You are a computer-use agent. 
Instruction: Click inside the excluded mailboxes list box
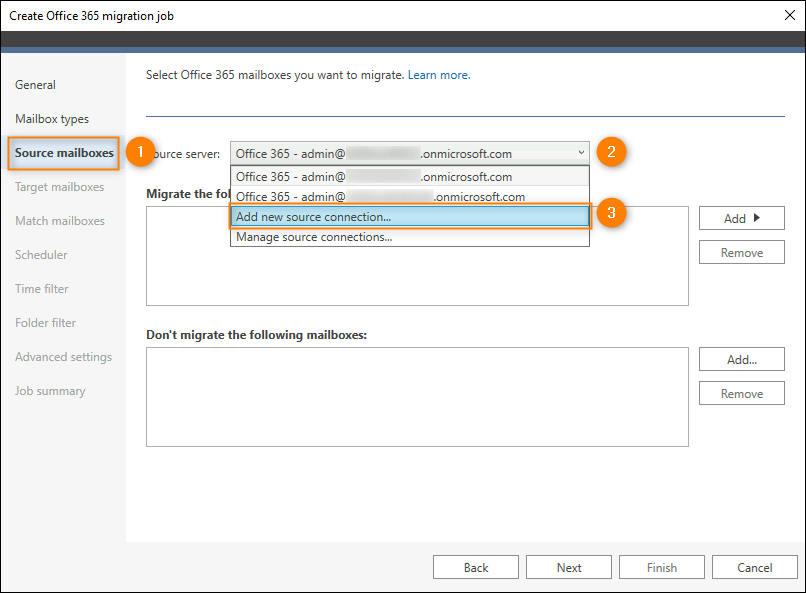[417, 397]
